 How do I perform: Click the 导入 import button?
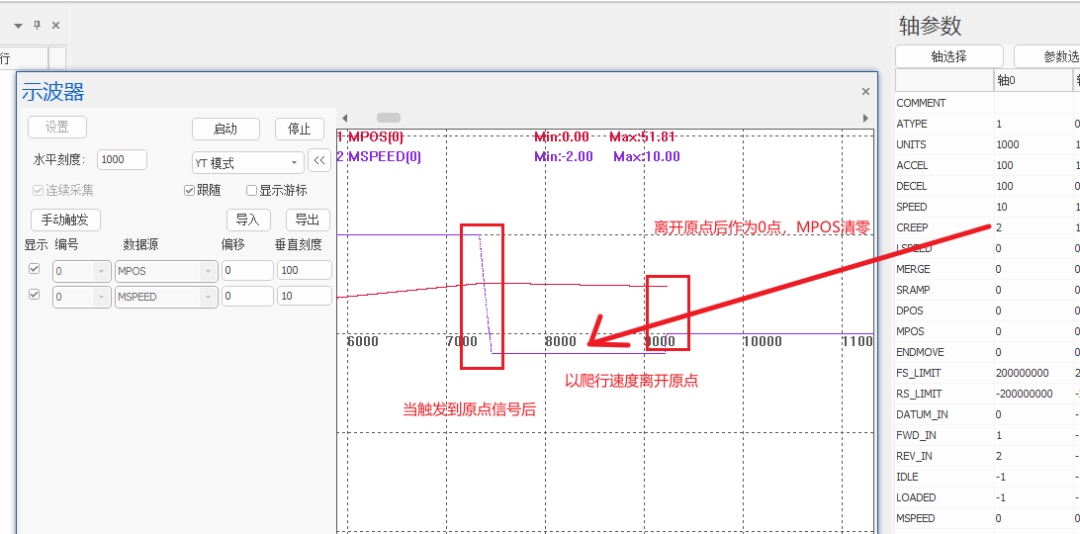[x=247, y=220]
